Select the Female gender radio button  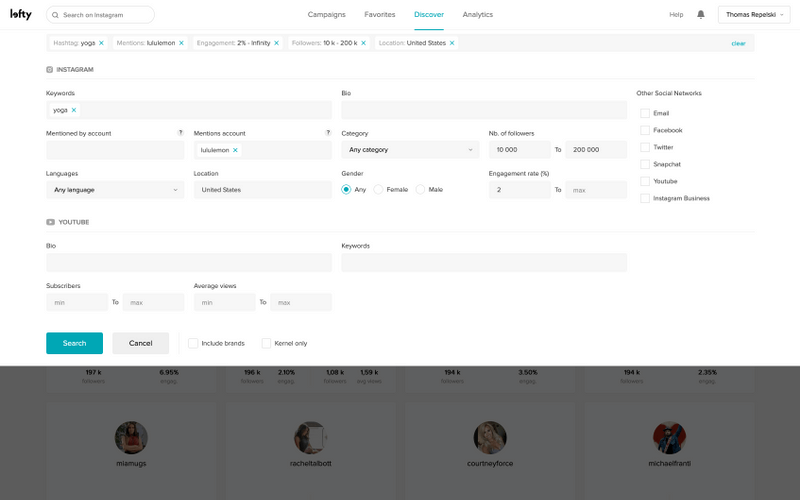click(379, 189)
